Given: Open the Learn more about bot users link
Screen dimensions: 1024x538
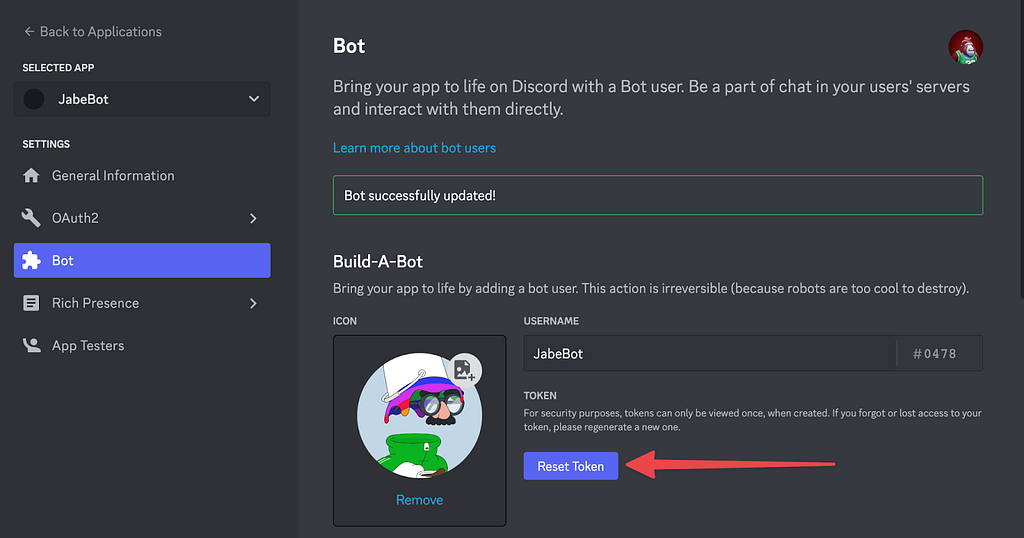Looking at the screenshot, I should tap(414, 148).
